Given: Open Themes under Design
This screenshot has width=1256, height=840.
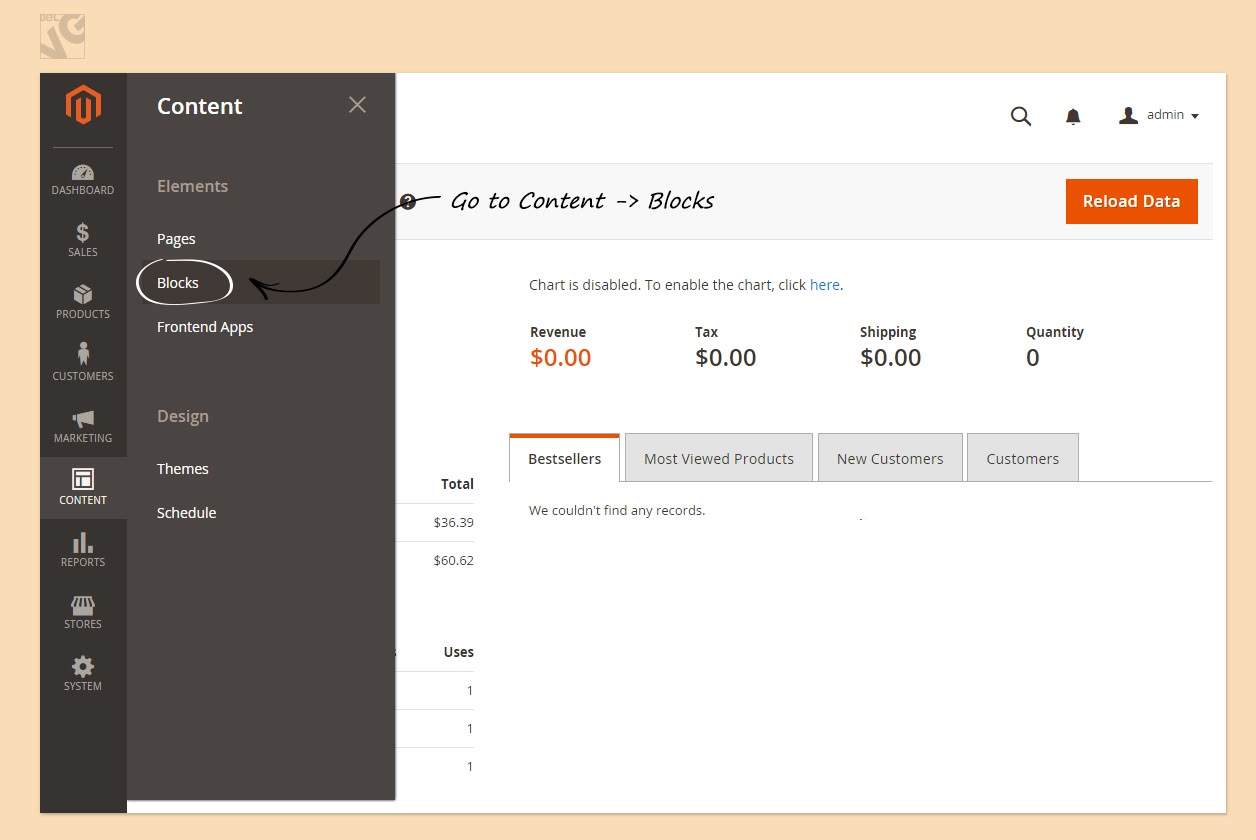Looking at the screenshot, I should (x=182, y=468).
